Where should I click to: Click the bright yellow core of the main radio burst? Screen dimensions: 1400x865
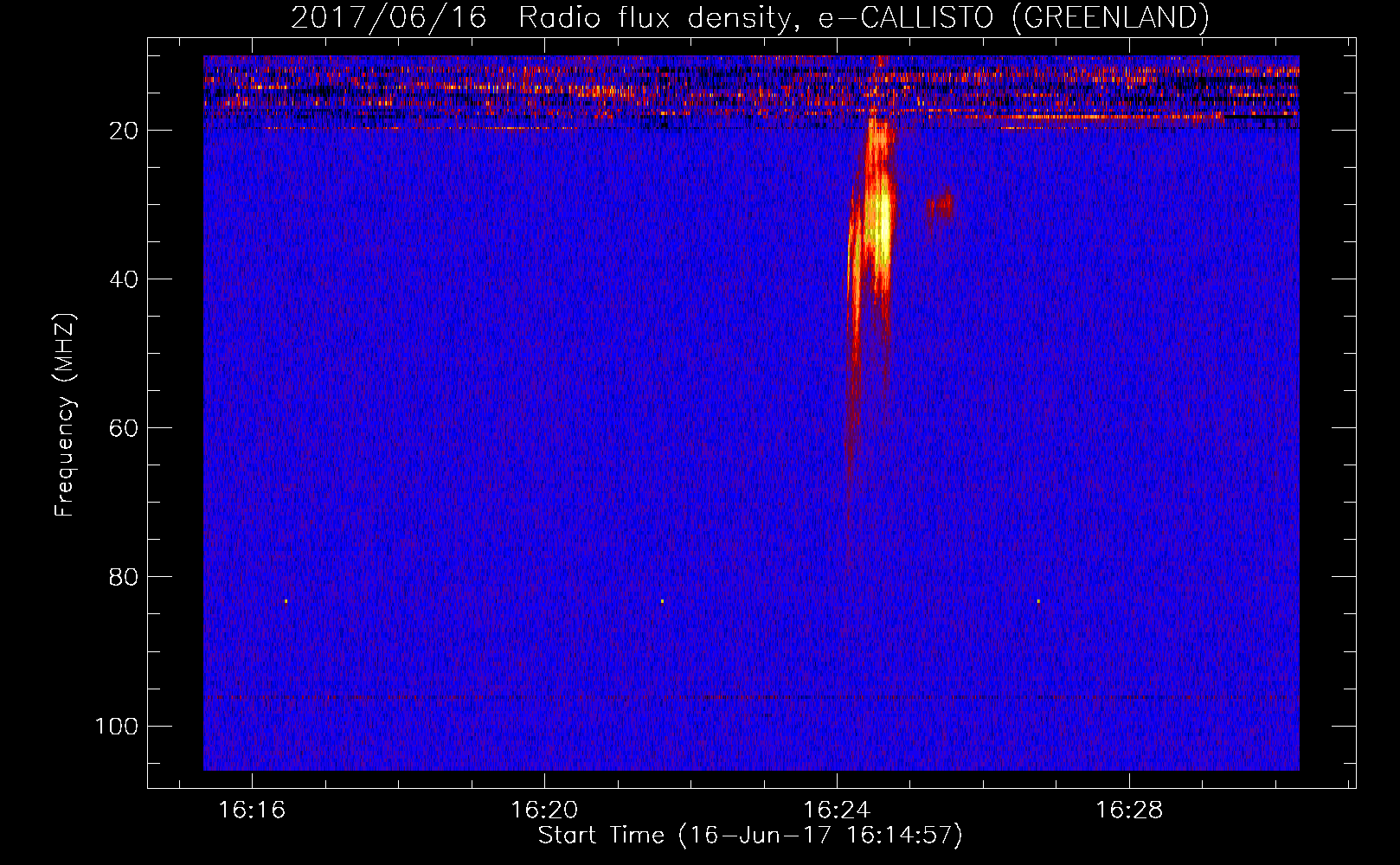pyautogui.click(x=880, y=223)
